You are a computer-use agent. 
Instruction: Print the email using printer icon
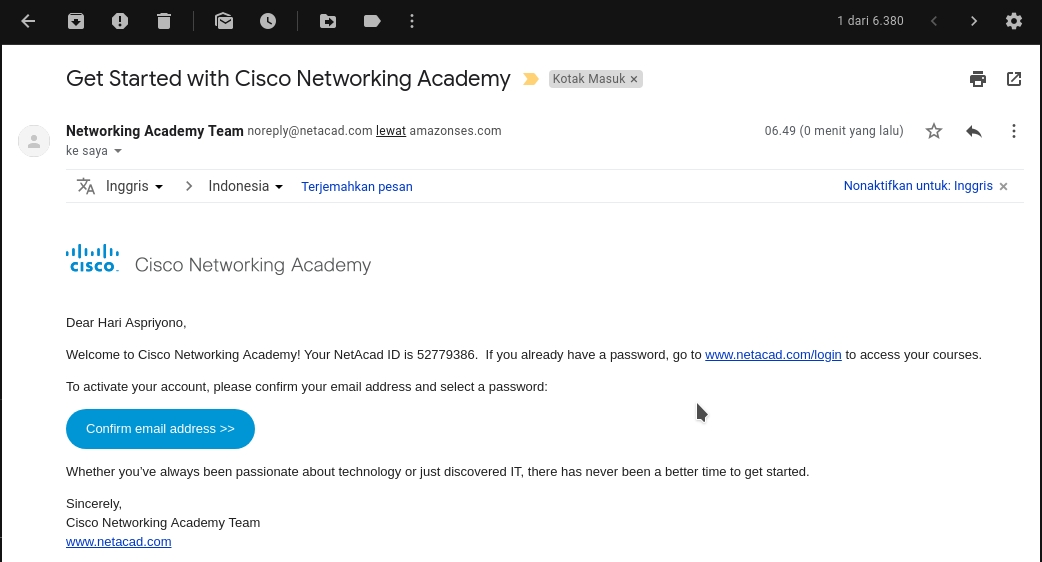point(978,79)
